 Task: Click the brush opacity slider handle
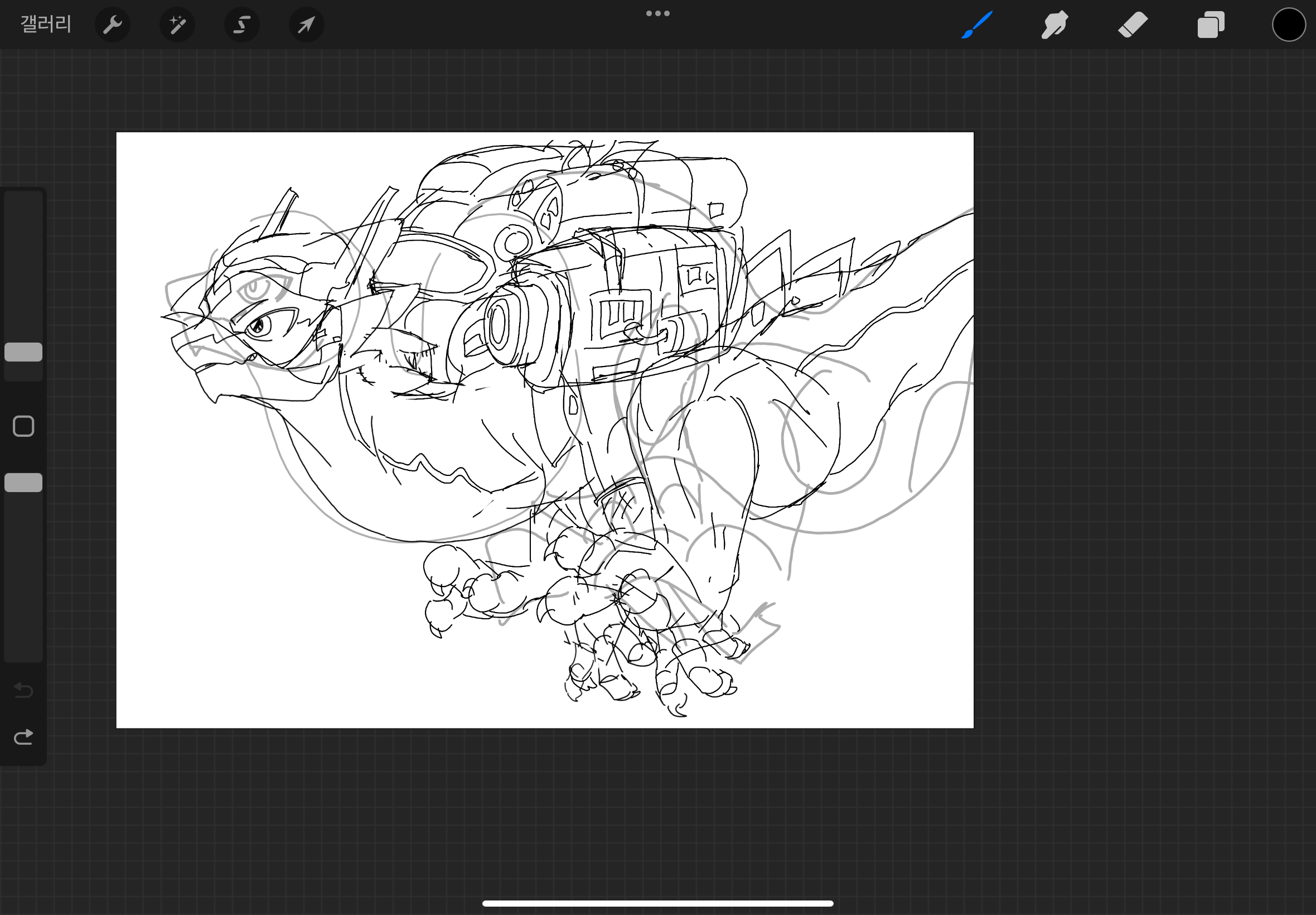click(x=23, y=483)
